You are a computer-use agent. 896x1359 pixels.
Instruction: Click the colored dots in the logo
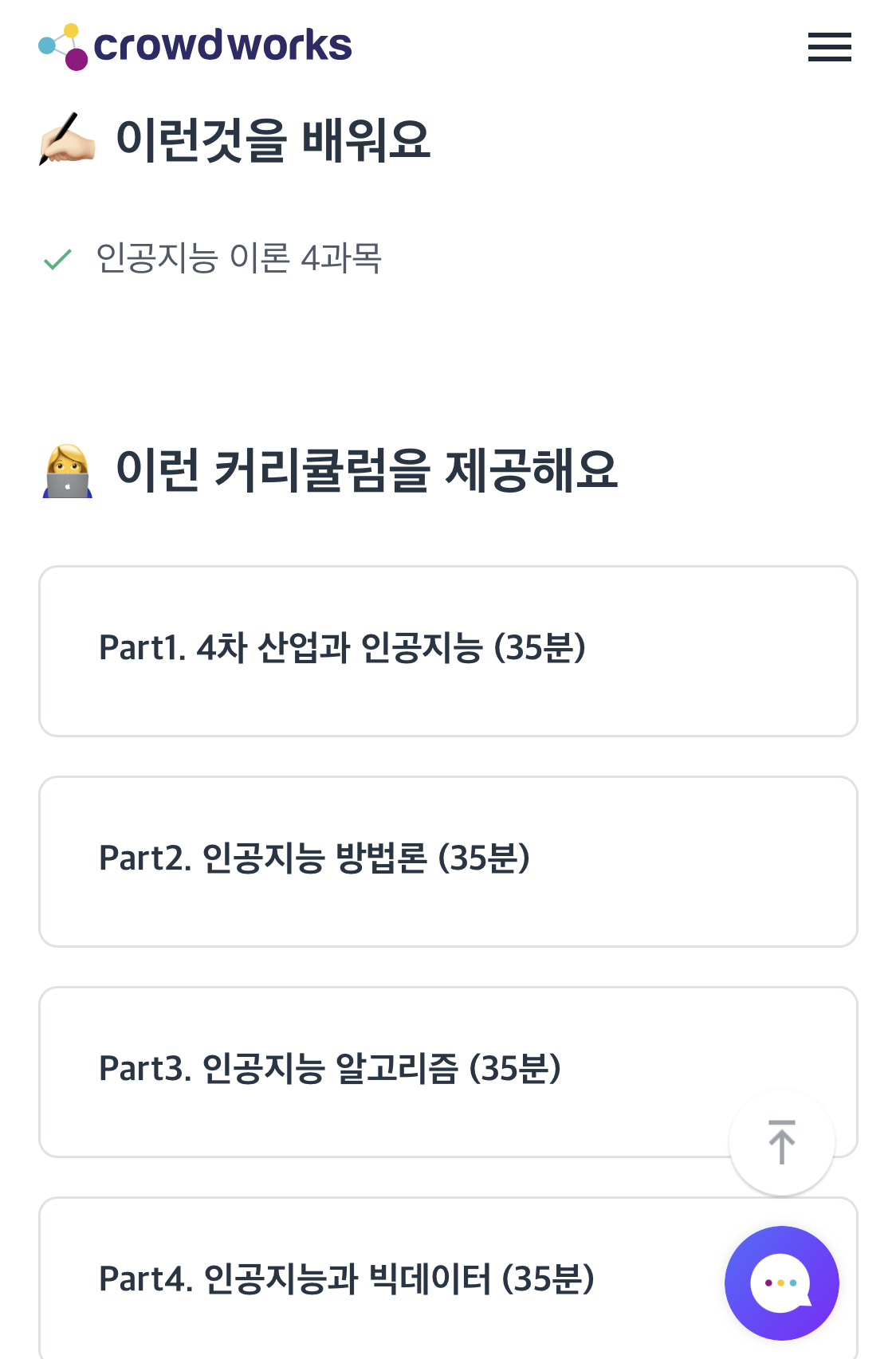64,47
